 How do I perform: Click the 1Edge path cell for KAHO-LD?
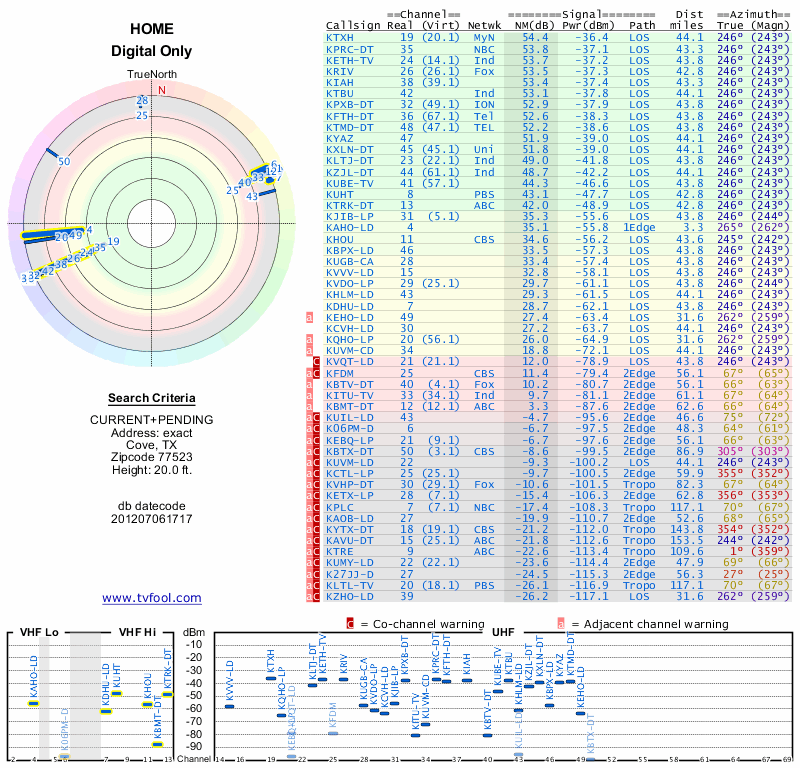(x=639, y=228)
